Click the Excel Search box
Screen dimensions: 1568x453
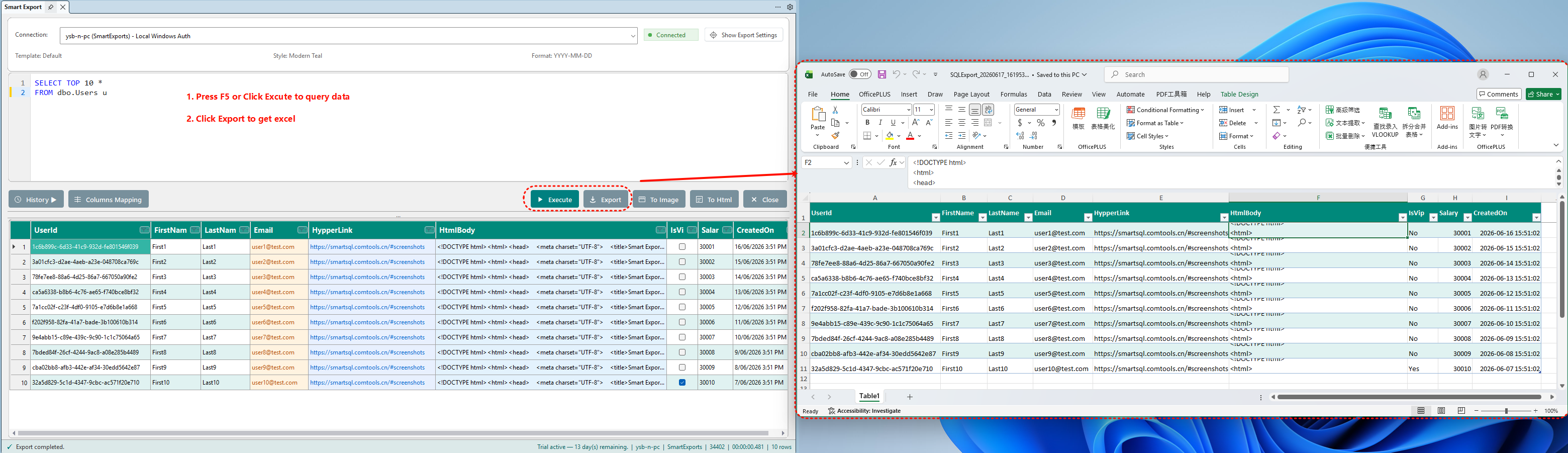coord(1196,74)
